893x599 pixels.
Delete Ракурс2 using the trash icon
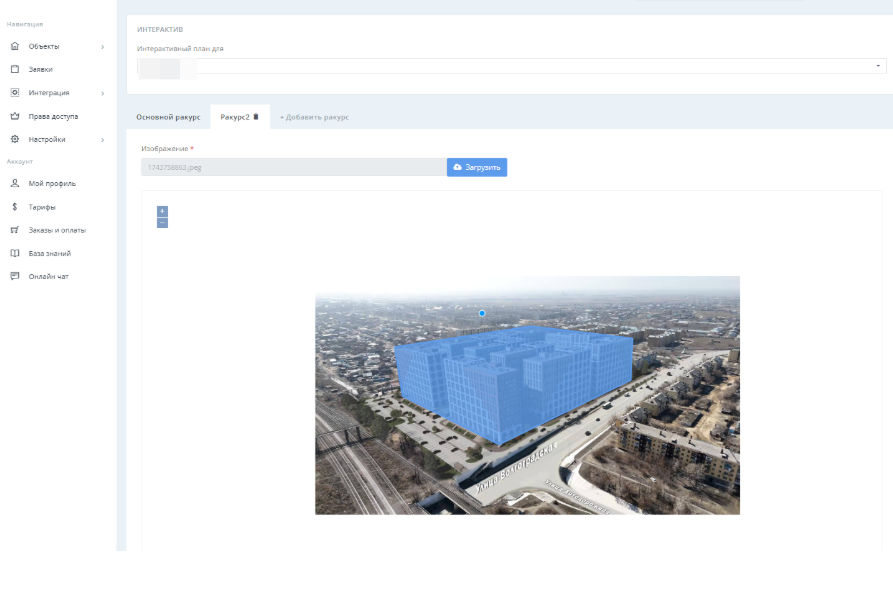coord(256,117)
